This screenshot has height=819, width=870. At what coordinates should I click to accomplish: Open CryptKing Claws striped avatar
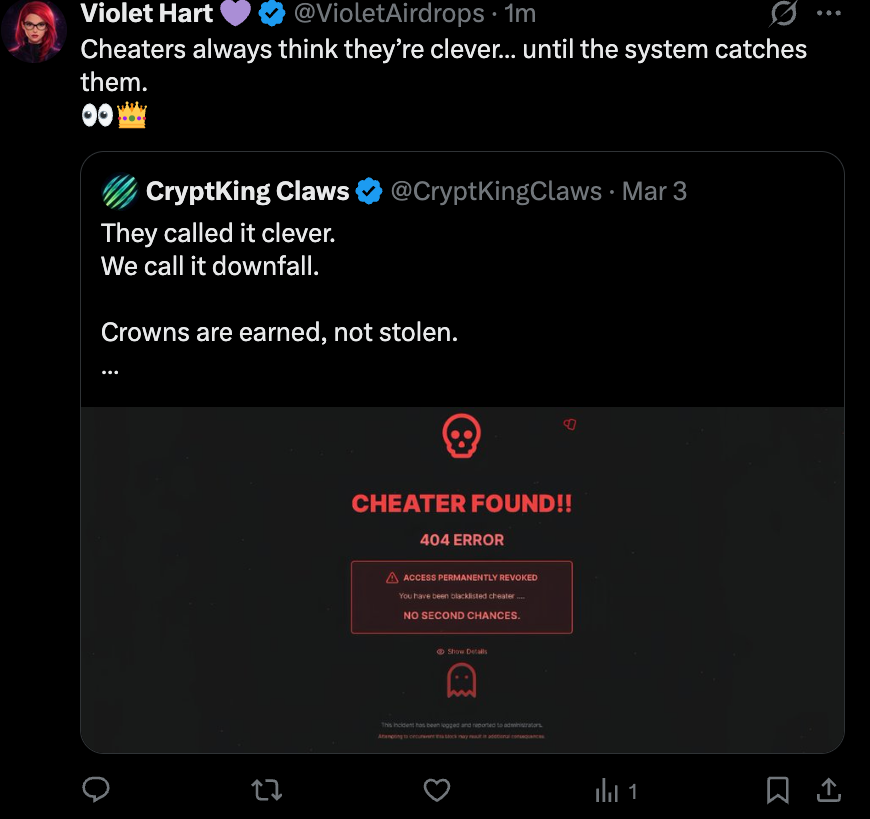tap(120, 191)
